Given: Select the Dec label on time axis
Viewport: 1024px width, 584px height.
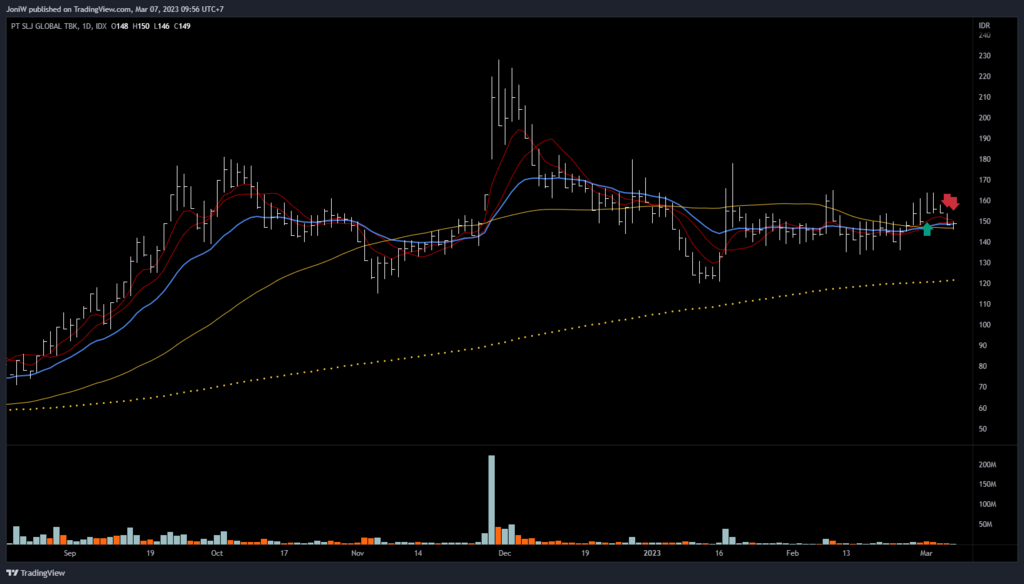Looking at the screenshot, I should tap(504, 551).
